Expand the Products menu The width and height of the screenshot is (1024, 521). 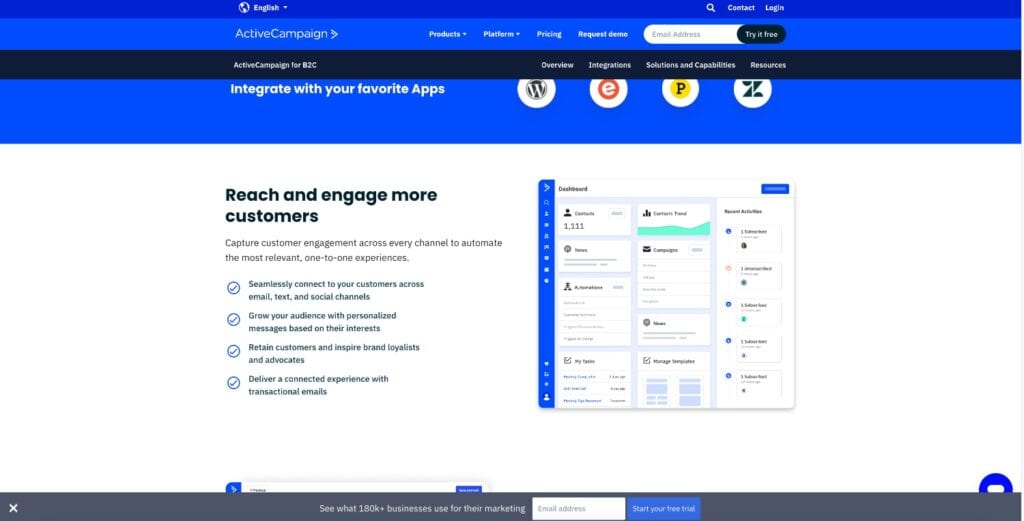point(447,34)
